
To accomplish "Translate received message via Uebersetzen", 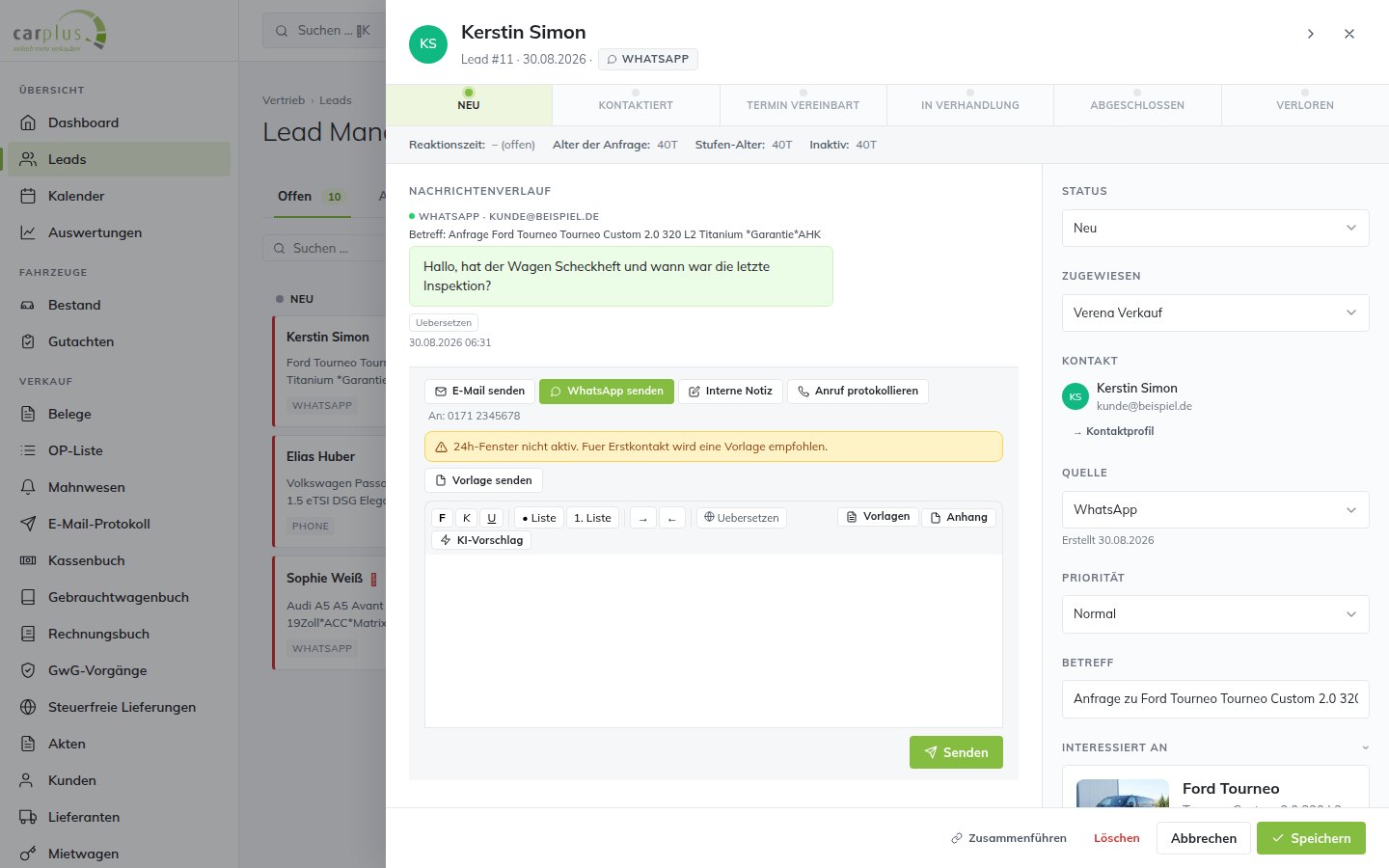I will [x=444, y=323].
